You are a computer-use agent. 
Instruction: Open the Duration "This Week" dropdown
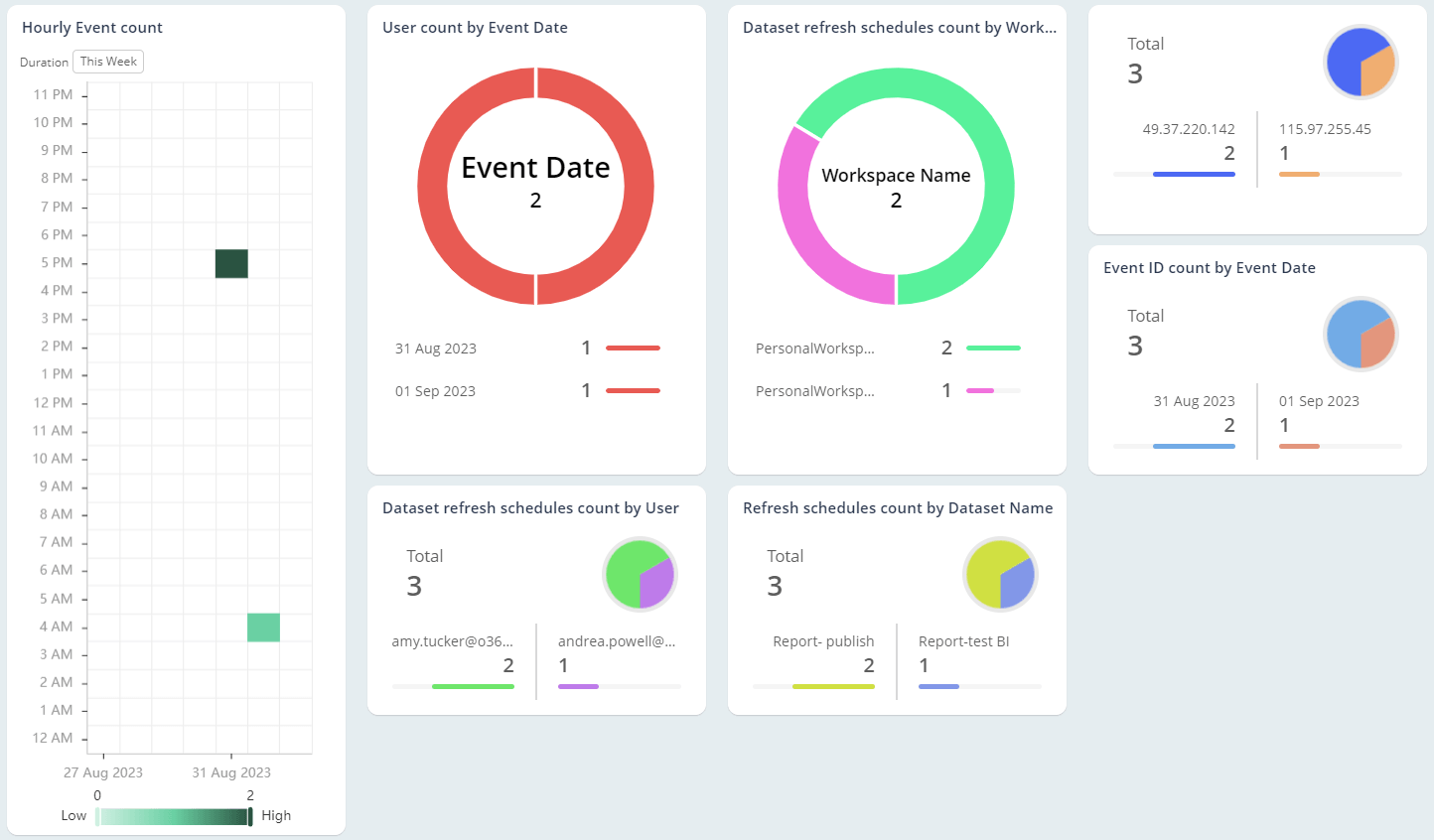107,61
